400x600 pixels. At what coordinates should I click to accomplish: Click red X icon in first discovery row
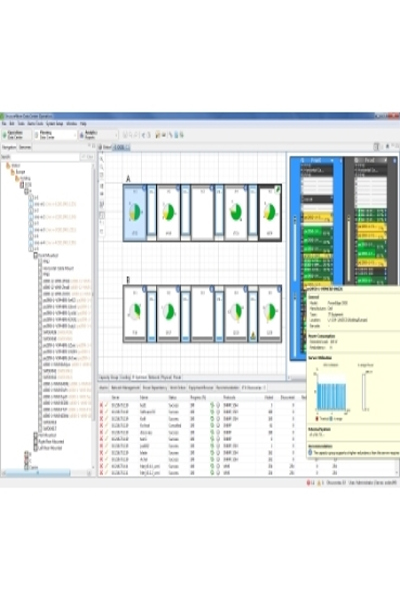(101, 405)
